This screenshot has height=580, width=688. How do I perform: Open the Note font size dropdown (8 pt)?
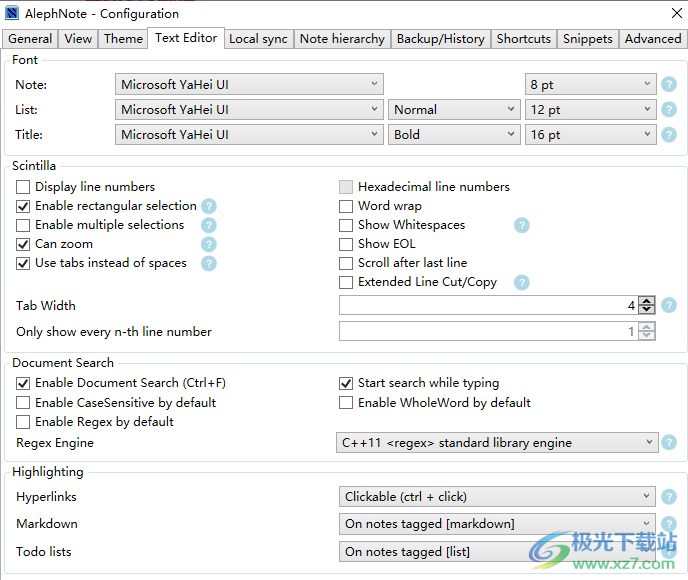[591, 84]
